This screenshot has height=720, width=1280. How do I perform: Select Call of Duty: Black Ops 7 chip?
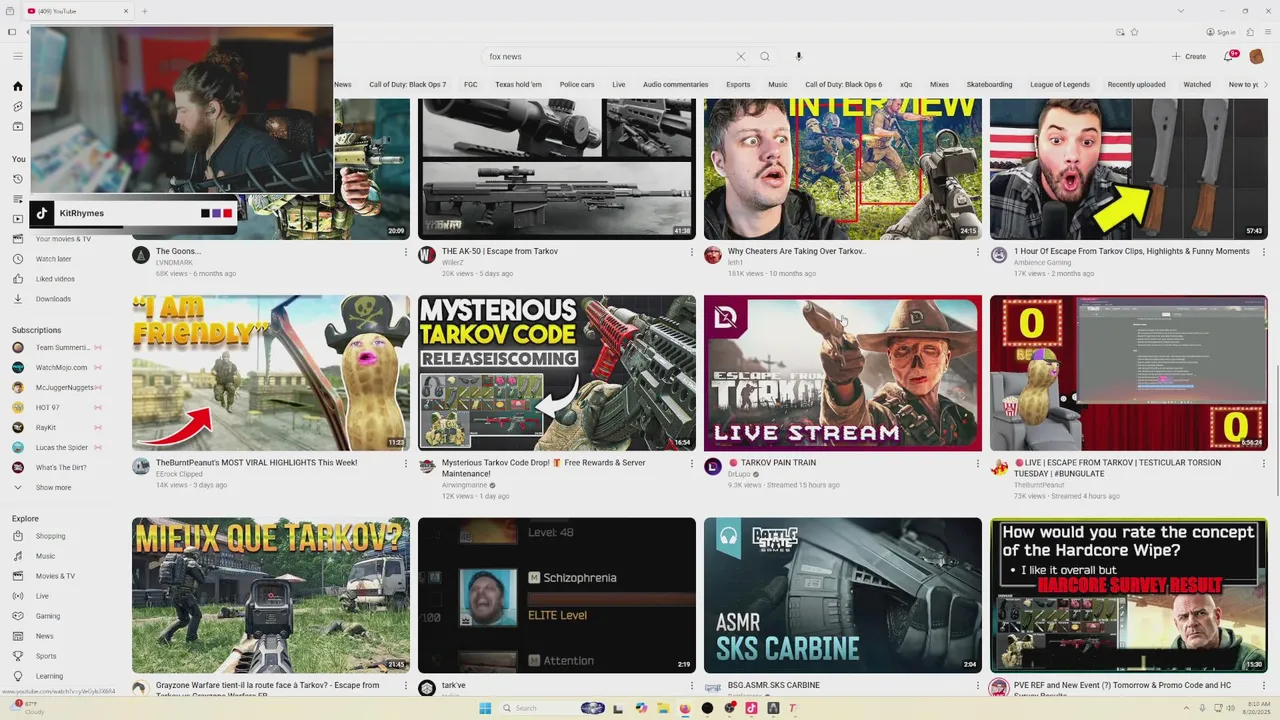[408, 85]
